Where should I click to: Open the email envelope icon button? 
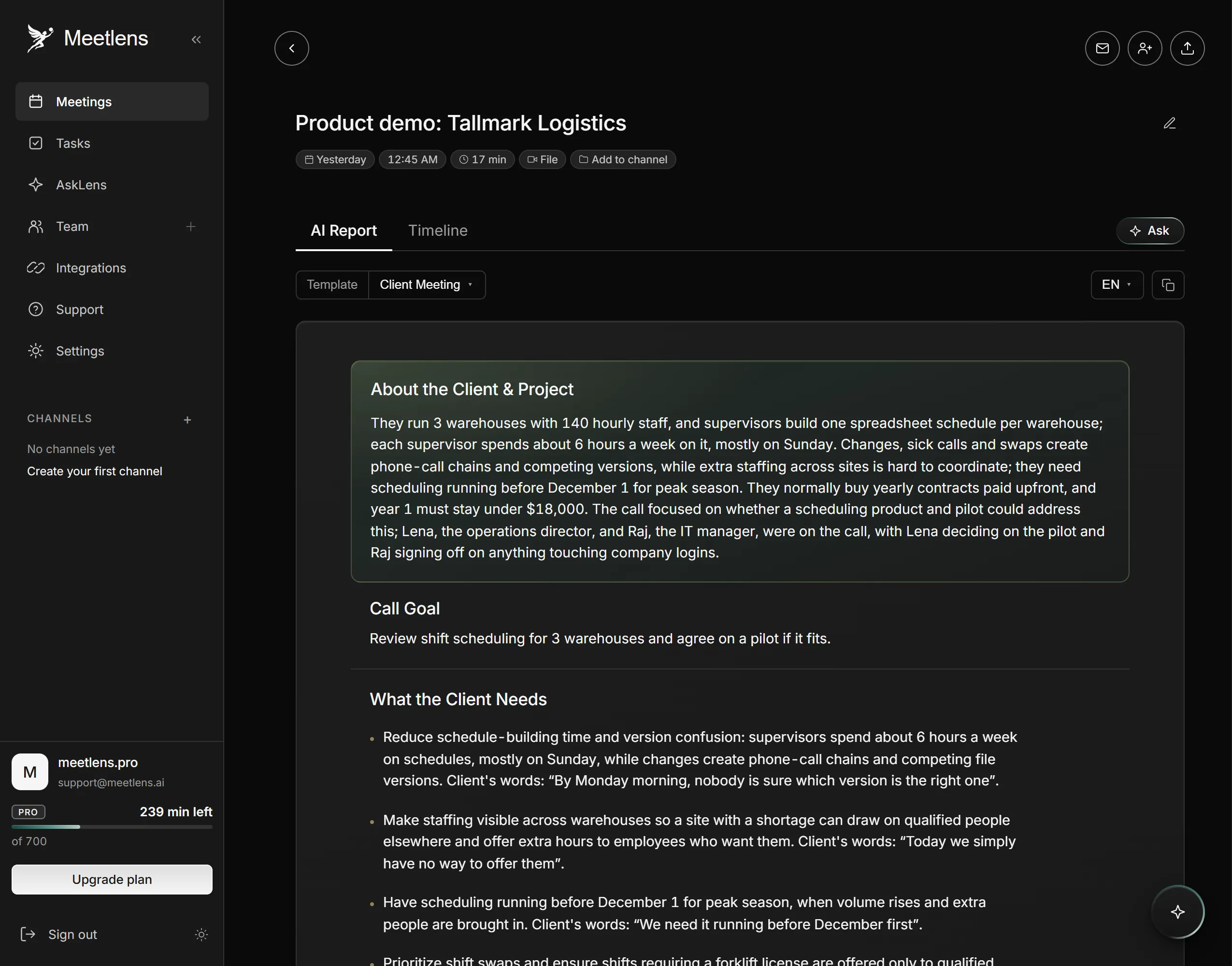1102,48
